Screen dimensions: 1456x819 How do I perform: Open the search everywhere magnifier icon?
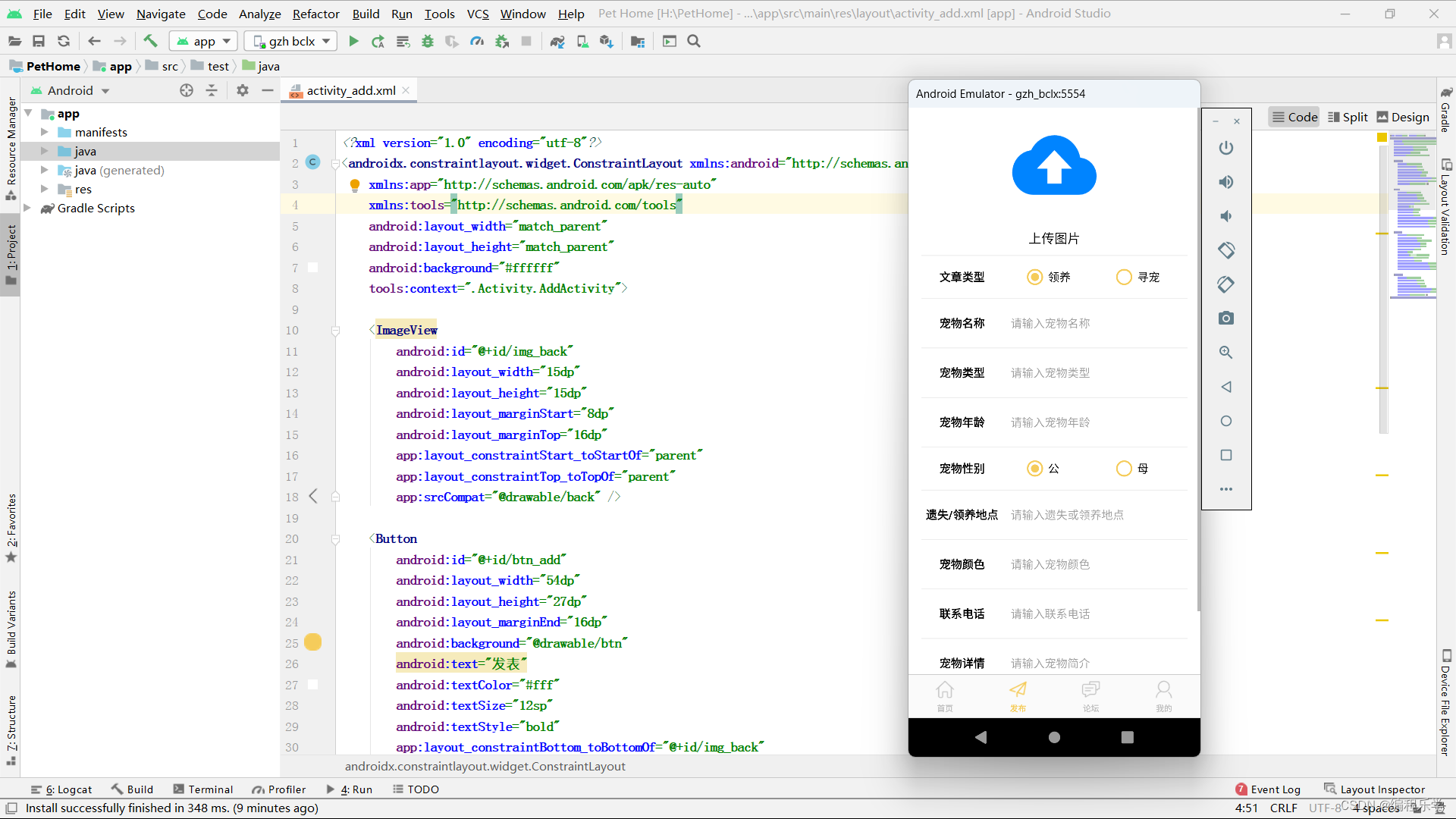click(x=694, y=42)
